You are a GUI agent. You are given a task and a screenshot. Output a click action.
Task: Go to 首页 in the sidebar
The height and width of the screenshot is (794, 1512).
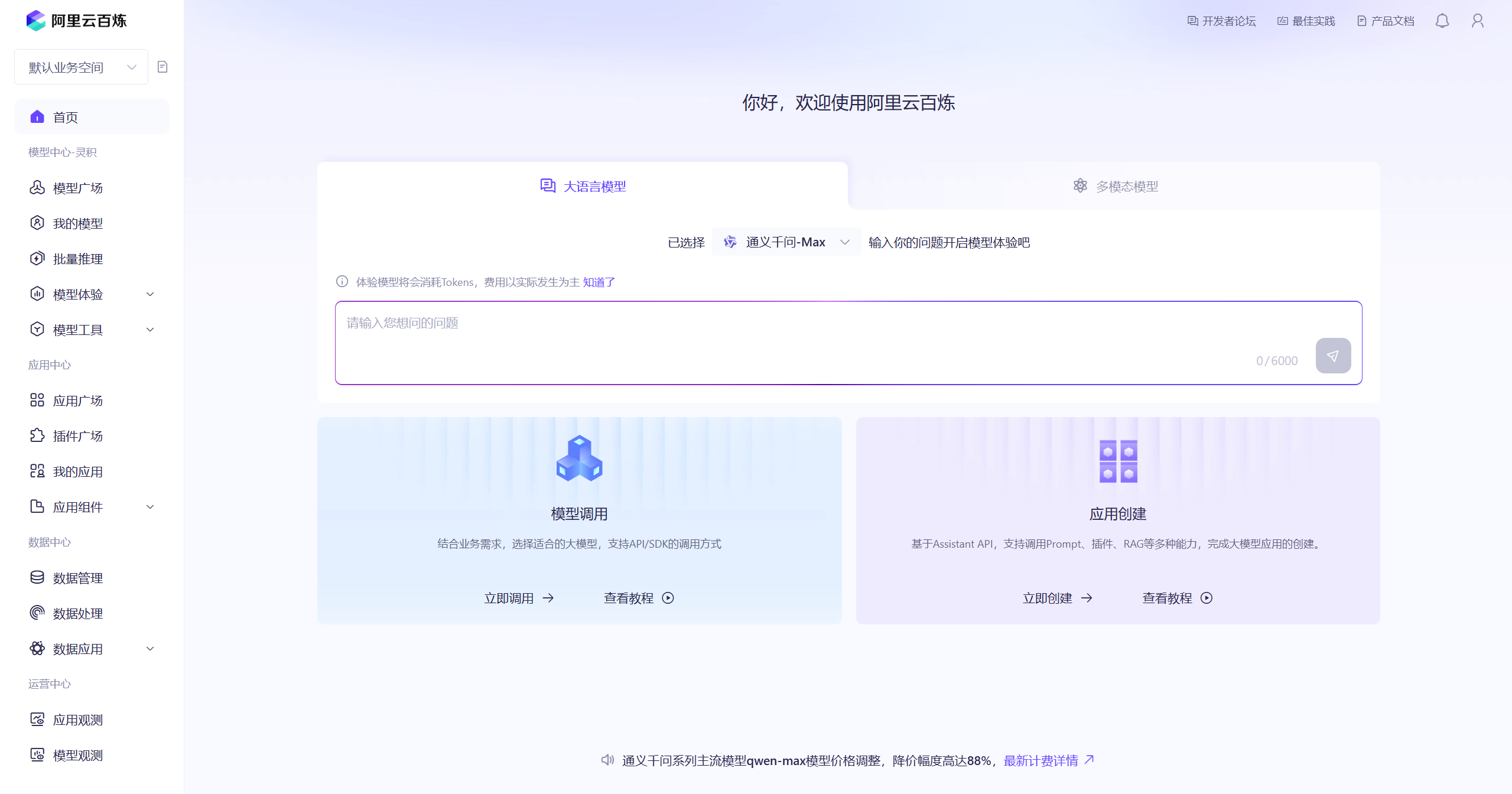point(92,117)
